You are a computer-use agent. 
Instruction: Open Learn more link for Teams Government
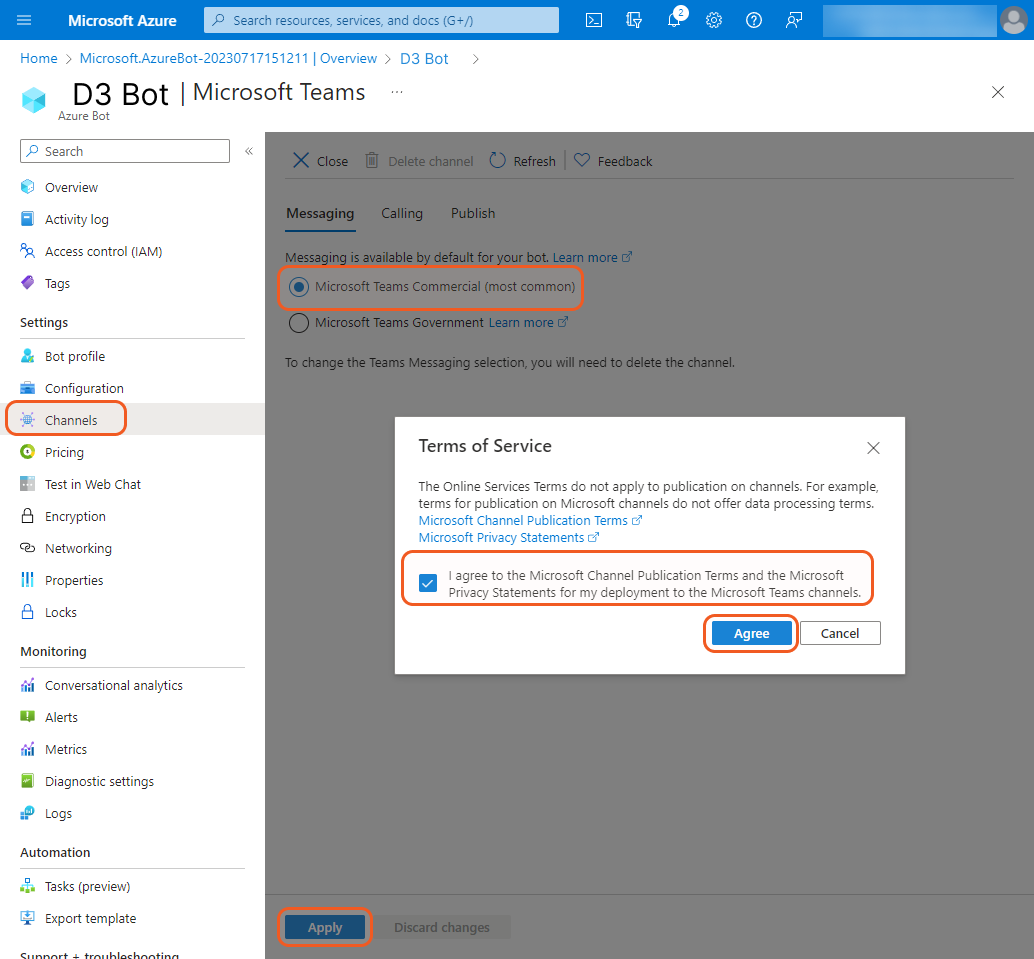528,323
